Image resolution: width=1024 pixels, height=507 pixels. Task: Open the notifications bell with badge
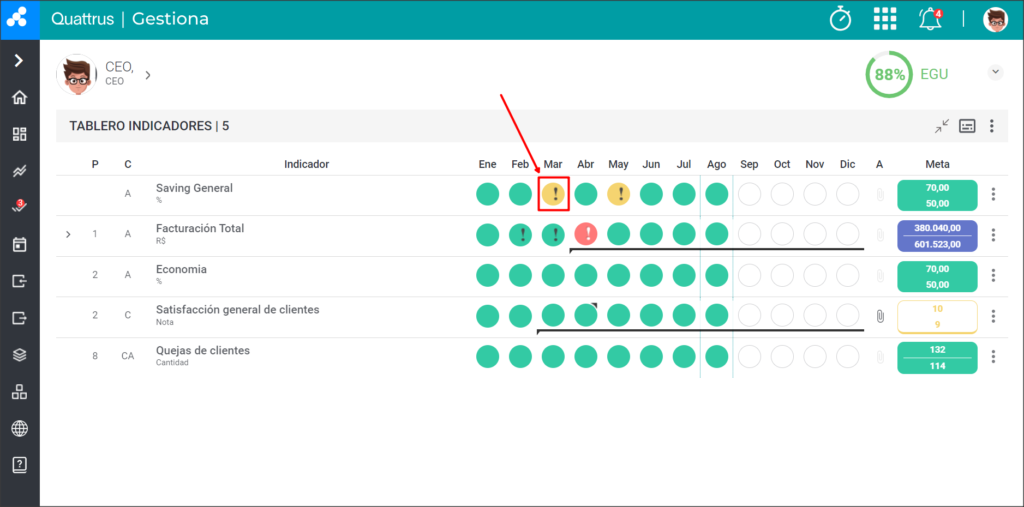coord(931,19)
